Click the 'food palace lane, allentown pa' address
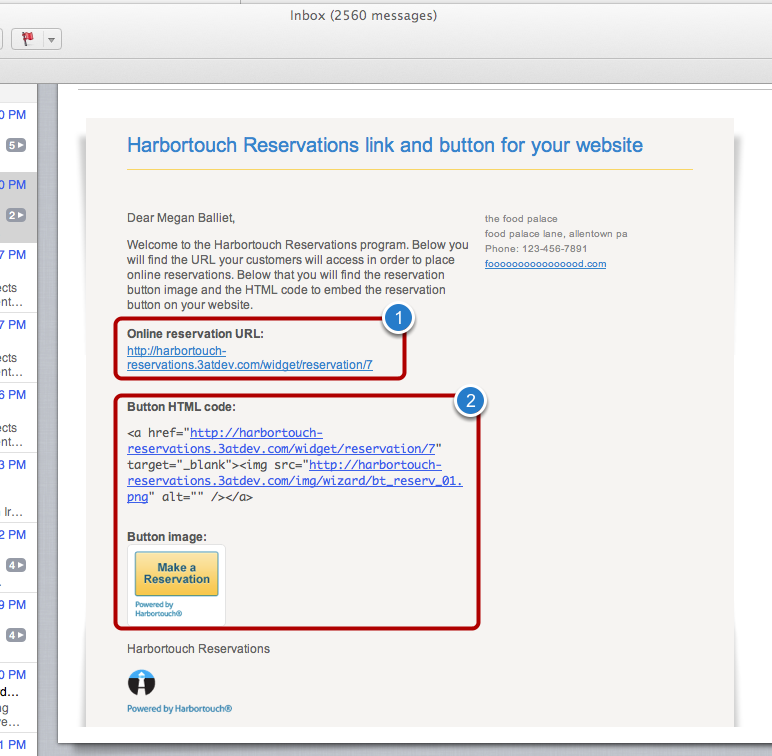This screenshot has width=772, height=756. [x=556, y=234]
